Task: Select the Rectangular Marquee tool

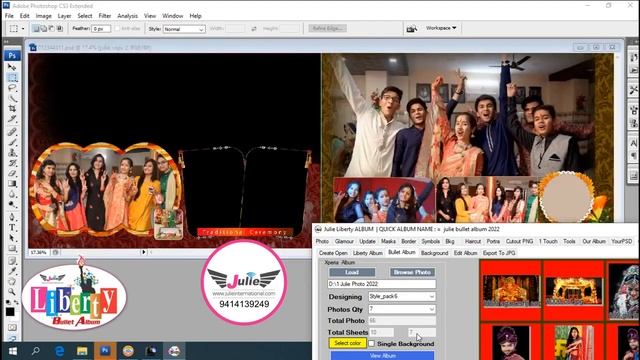Action: click(x=12, y=78)
